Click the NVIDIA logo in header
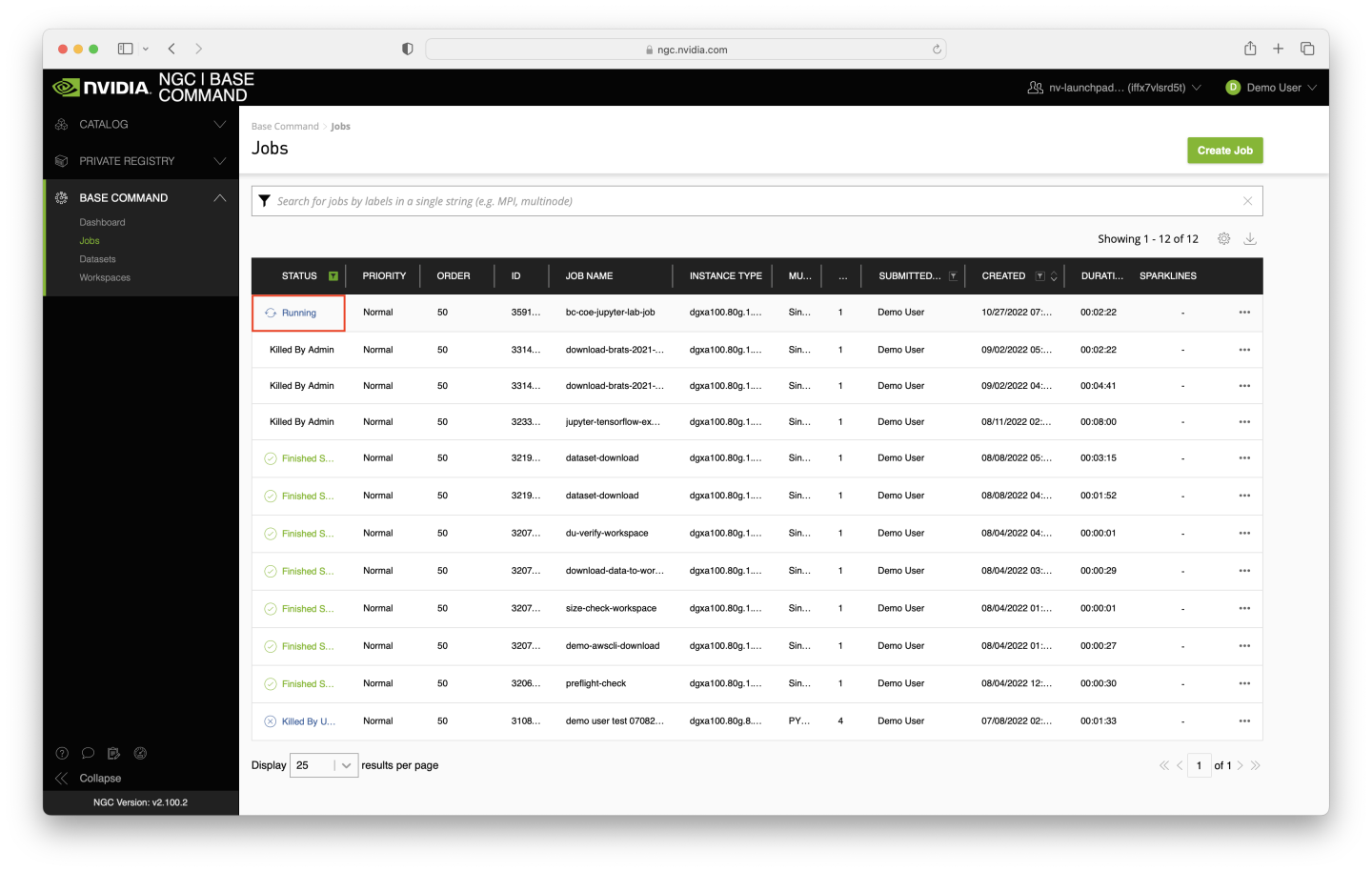The width and height of the screenshot is (1372, 872). click(102, 88)
